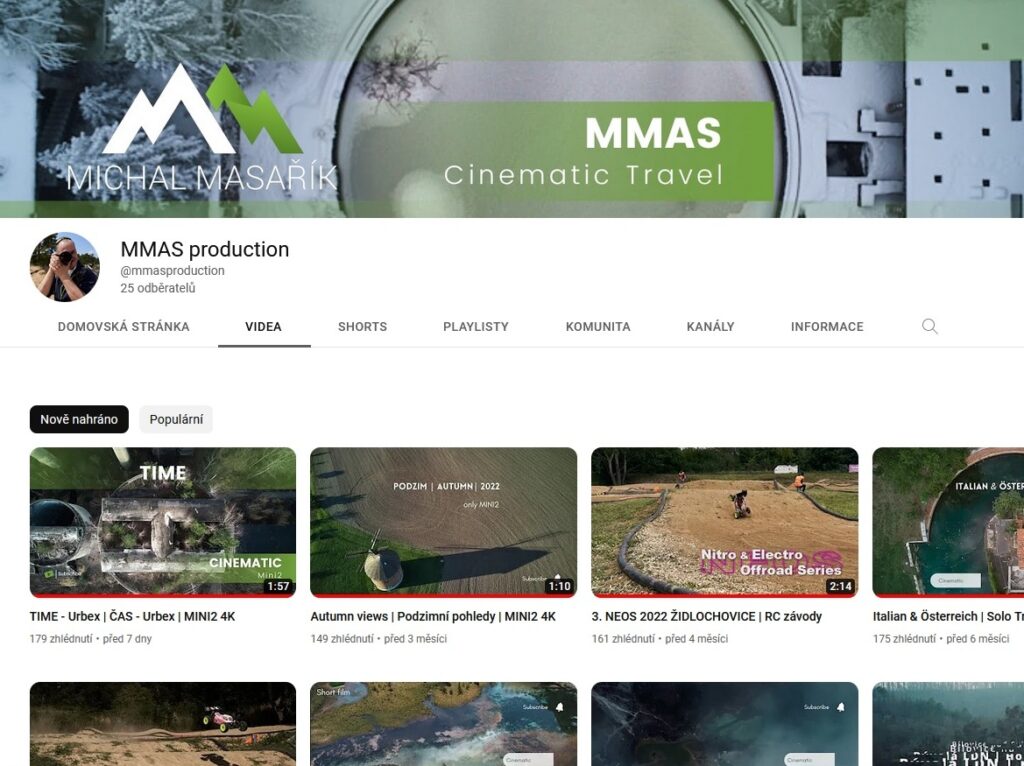
Task: Open the Italian & Österreich video thumbnail
Action: tap(947, 521)
